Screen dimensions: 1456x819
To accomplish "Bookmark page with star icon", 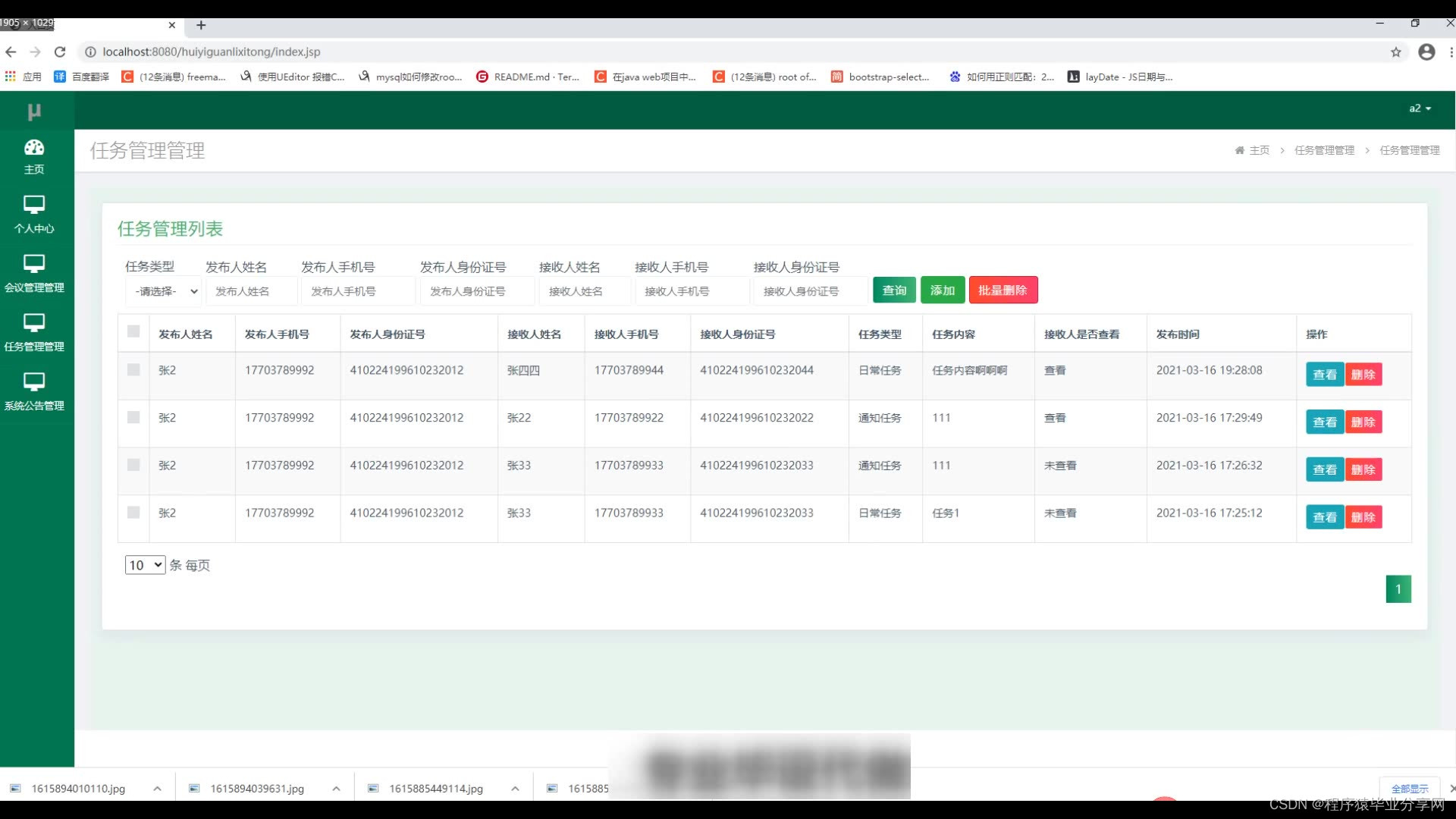I will click(x=1396, y=52).
